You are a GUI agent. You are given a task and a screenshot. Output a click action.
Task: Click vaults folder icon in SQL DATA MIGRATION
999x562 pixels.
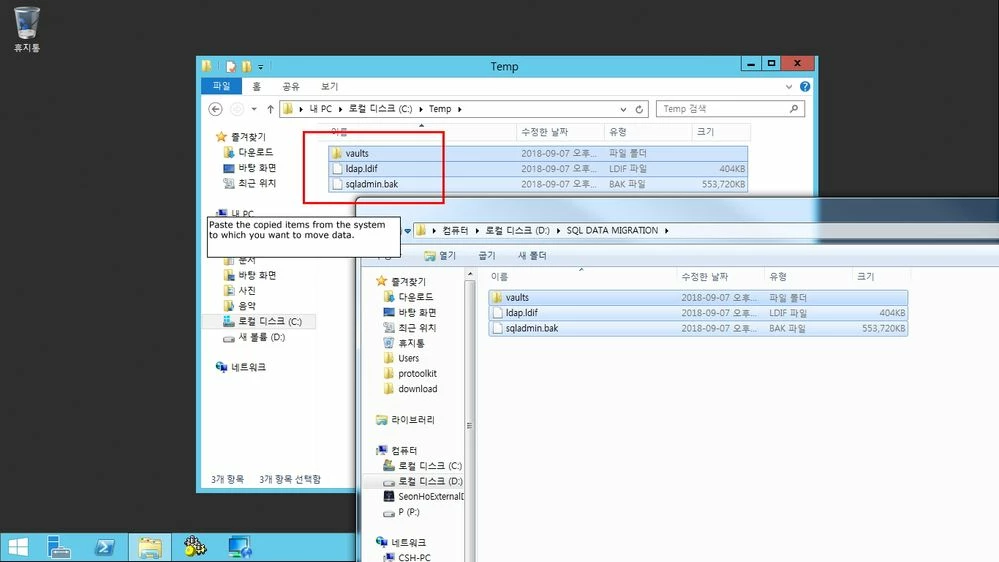tap(497, 298)
